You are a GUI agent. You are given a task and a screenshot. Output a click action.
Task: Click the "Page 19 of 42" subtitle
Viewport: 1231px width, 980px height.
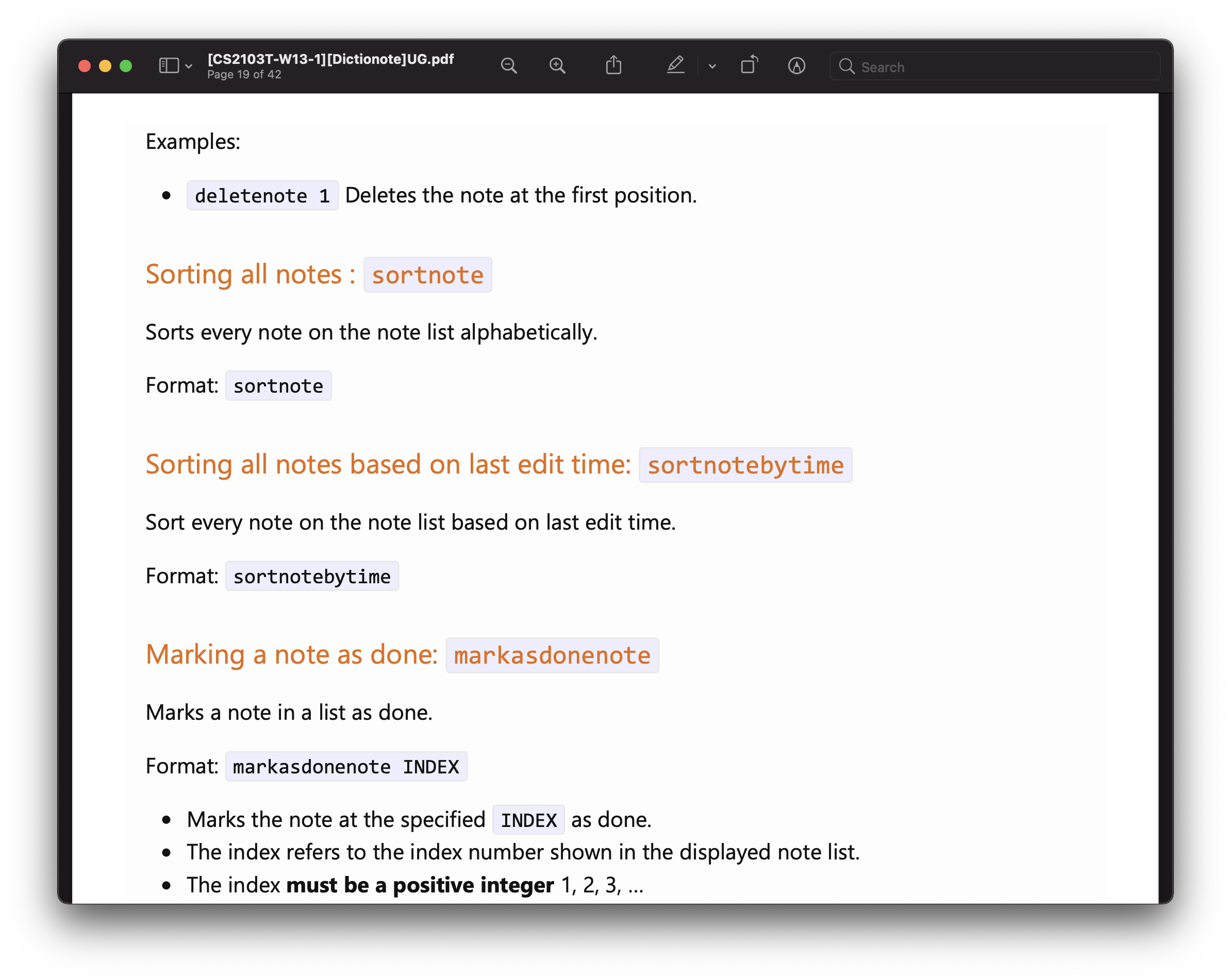(244, 75)
